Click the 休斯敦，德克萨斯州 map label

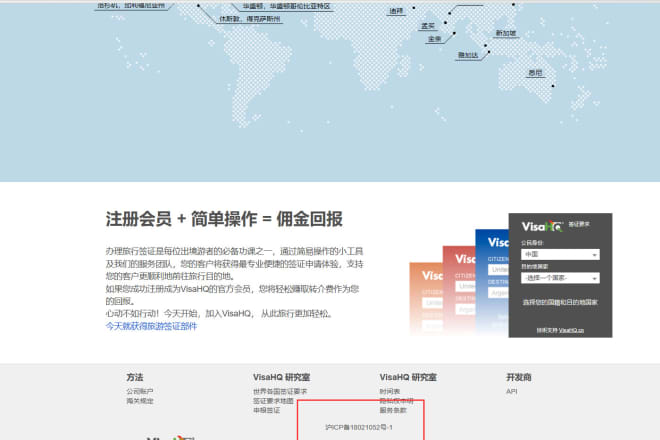250,19
